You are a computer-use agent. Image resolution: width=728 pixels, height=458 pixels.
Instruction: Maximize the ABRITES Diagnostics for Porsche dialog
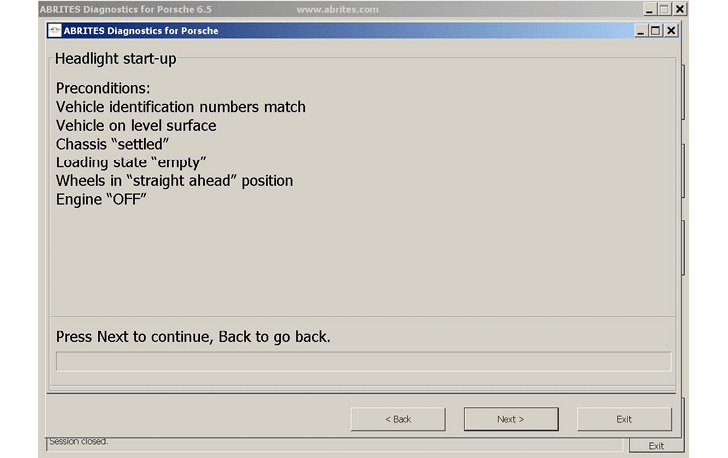[x=656, y=31]
